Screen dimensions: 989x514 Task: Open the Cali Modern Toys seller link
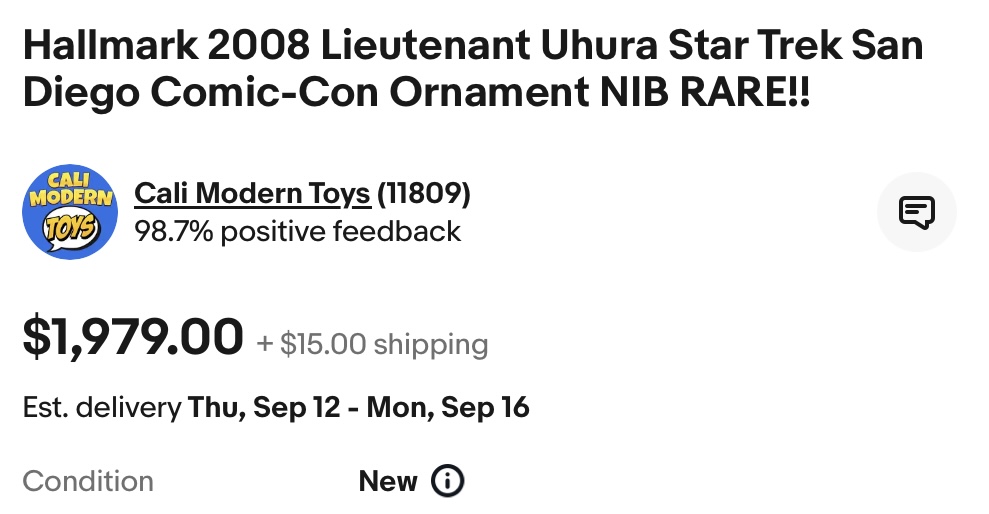tap(252, 193)
